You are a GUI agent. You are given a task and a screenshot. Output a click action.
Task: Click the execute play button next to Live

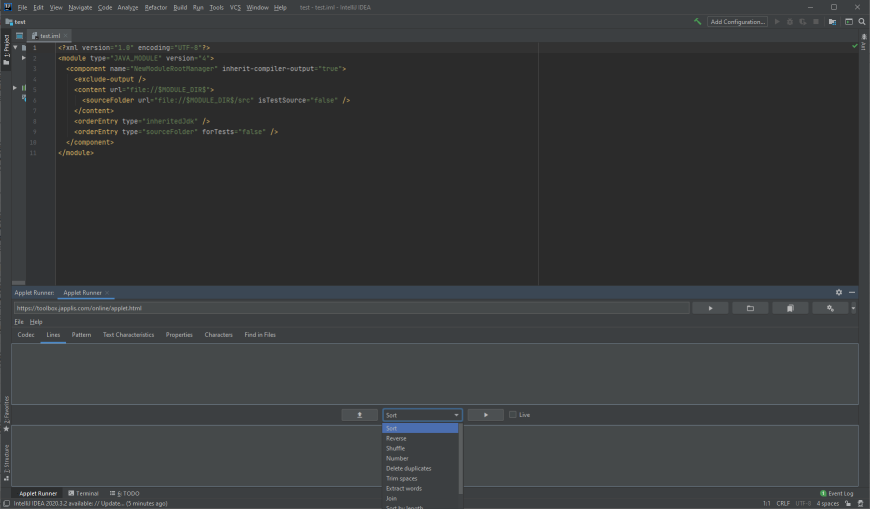pyautogui.click(x=485, y=415)
